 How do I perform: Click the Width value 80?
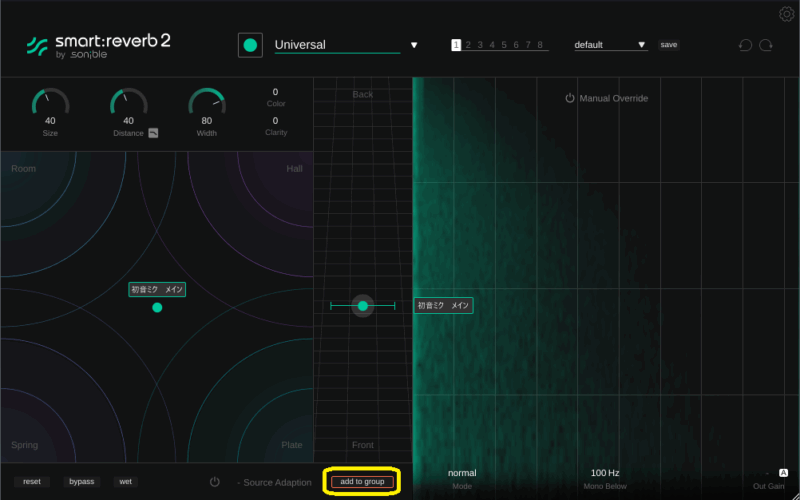pos(207,121)
